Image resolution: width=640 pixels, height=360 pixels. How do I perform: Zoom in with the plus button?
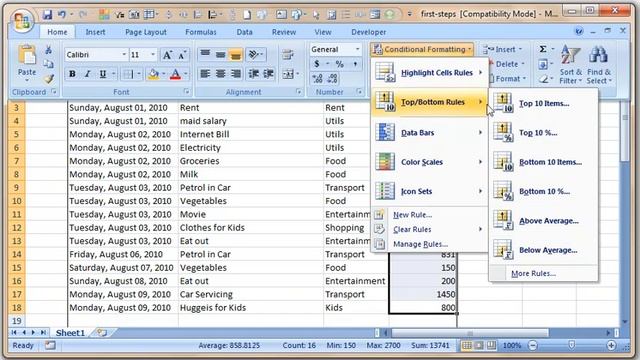coord(611,346)
